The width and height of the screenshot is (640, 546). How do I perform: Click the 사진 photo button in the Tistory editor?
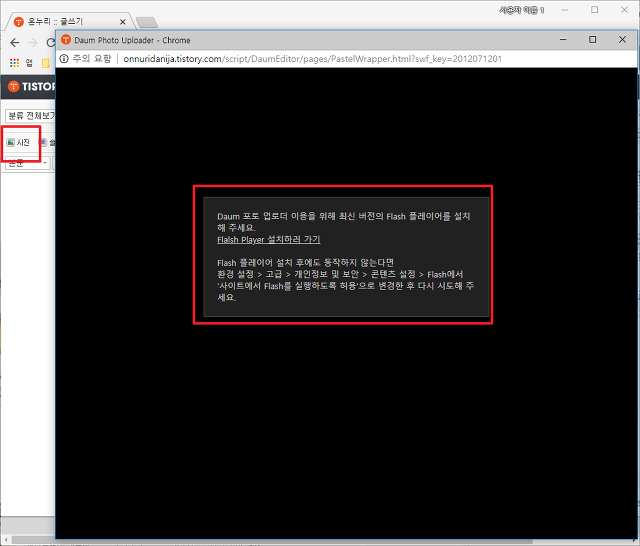pos(18,142)
